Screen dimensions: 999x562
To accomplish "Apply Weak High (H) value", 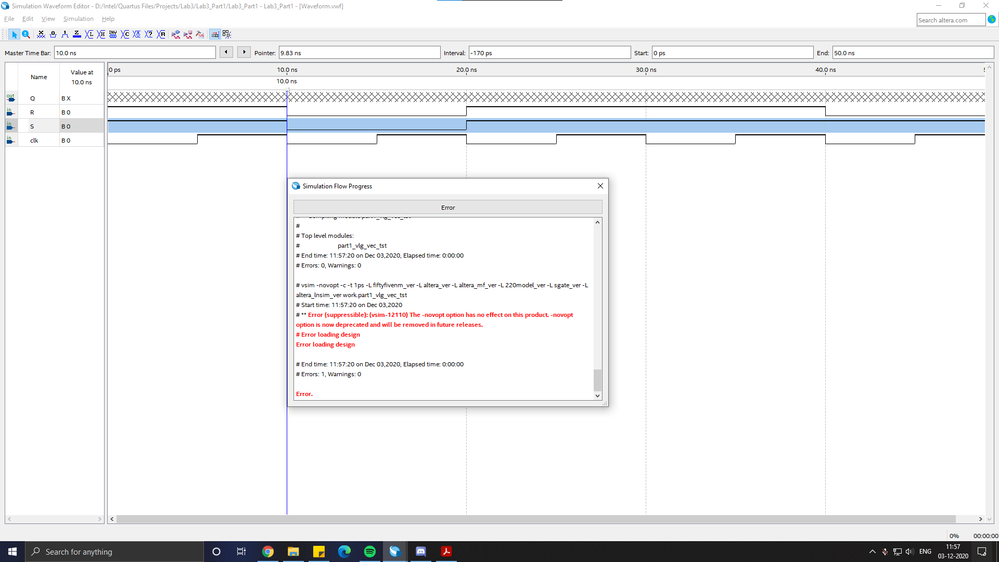I will 101,34.
